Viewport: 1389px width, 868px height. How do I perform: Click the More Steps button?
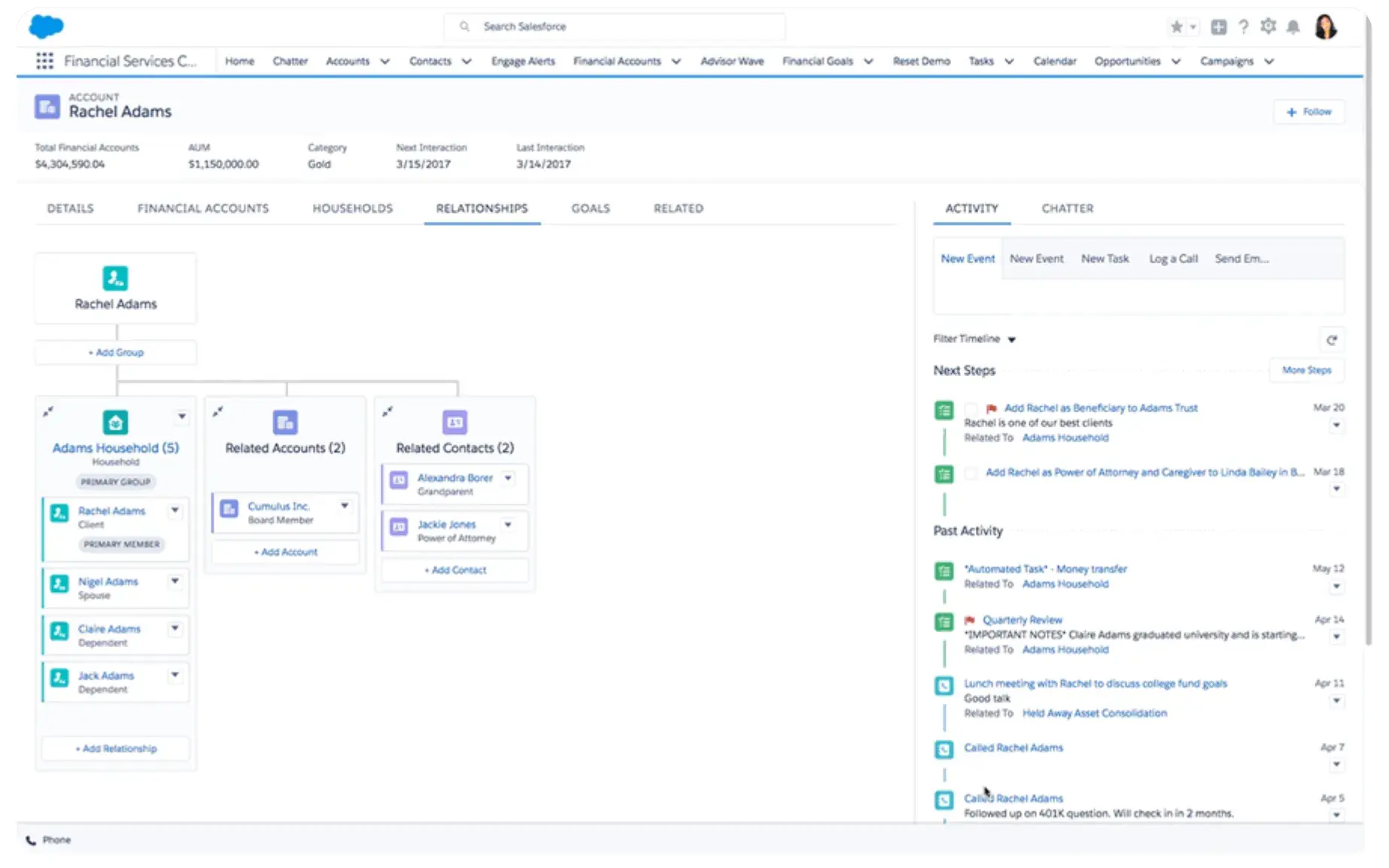pos(1307,370)
